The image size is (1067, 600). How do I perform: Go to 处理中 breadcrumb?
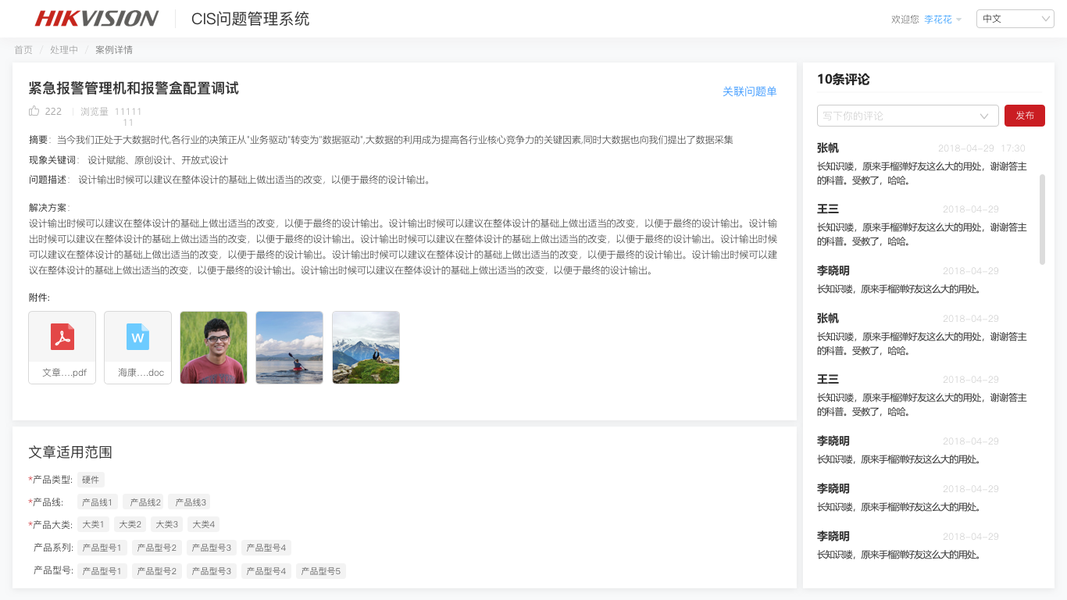click(x=64, y=50)
